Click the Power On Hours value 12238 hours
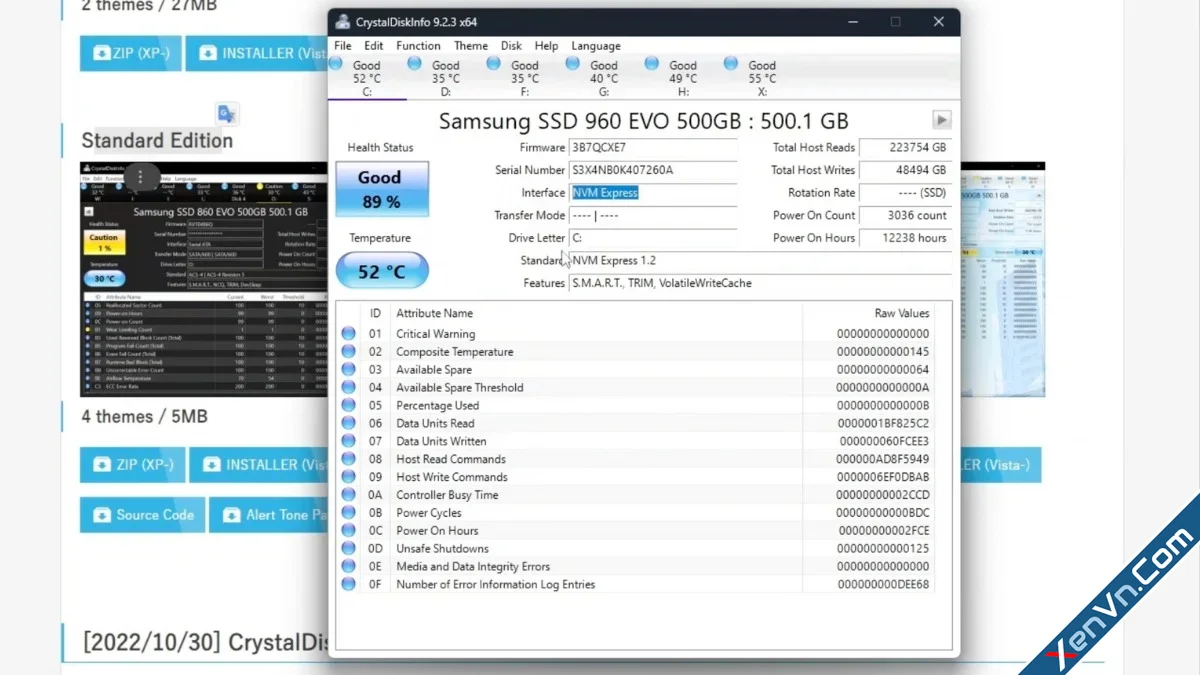1200x675 pixels. [904, 238]
